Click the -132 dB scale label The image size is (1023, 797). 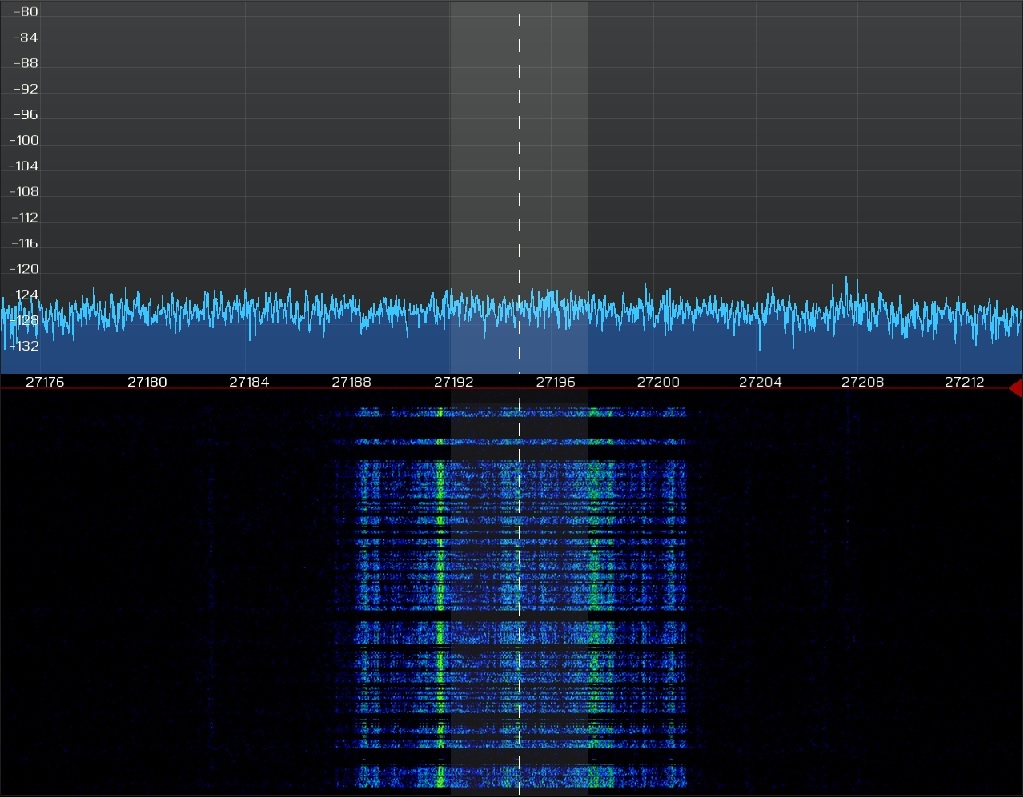(24, 346)
